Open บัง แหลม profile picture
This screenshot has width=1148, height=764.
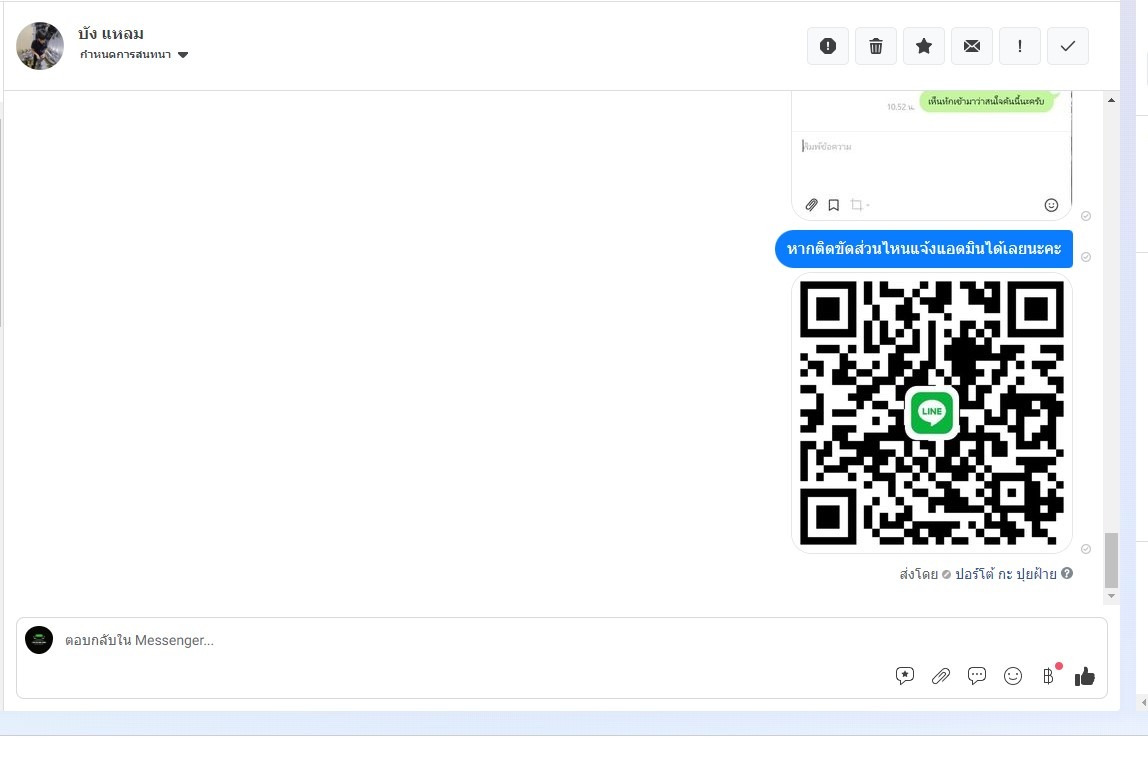(40, 45)
